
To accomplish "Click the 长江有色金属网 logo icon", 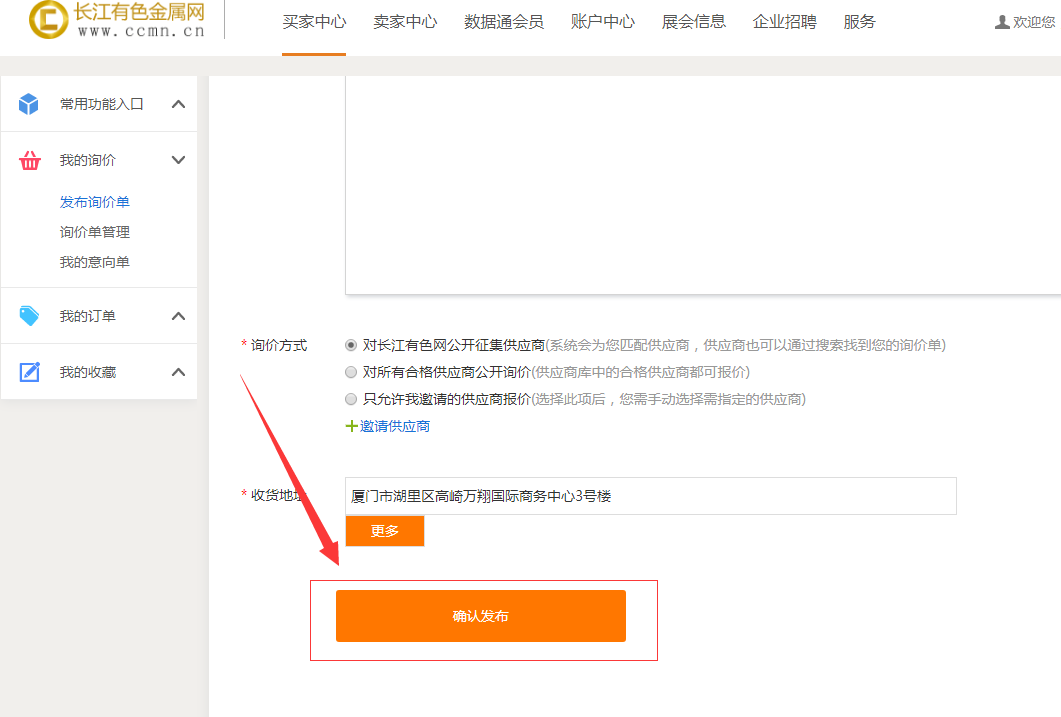I will pyautogui.click(x=48, y=20).
